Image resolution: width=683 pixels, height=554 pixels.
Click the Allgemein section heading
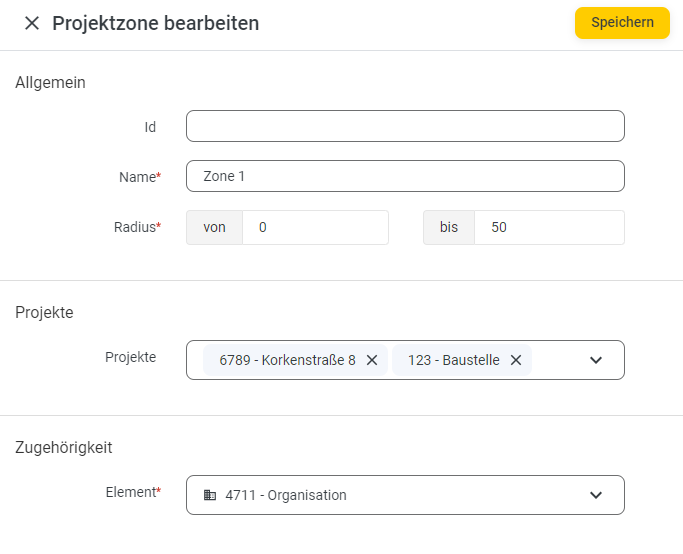(50, 82)
